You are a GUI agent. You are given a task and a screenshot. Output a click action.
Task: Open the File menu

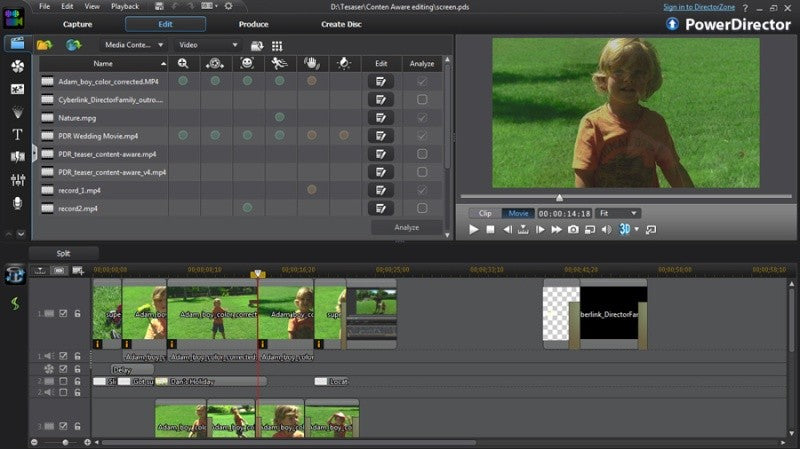(x=44, y=6)
